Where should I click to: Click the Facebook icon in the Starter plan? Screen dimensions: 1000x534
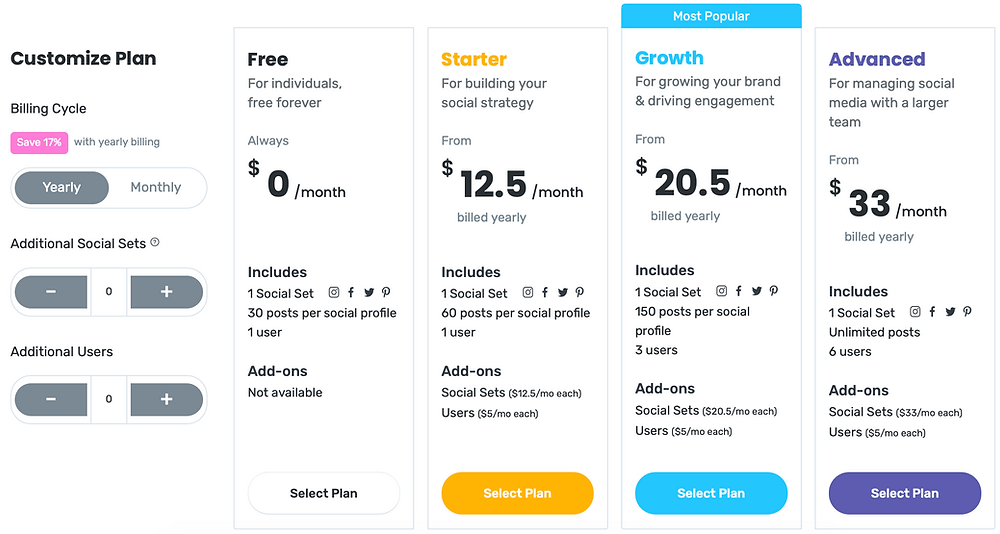tap(545, 292)
